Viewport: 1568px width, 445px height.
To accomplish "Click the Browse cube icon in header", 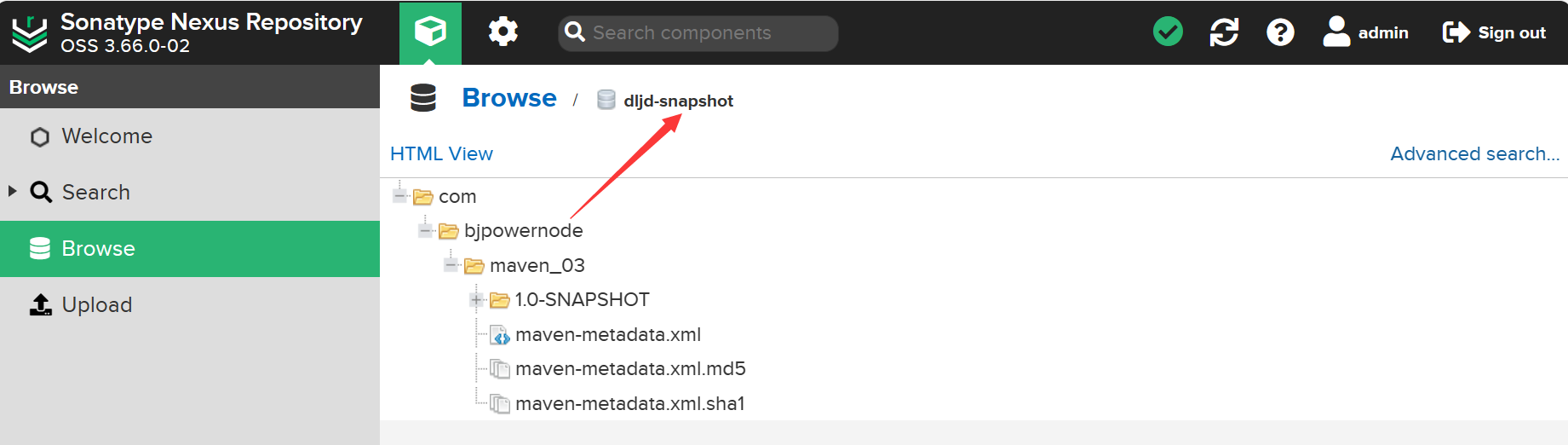I will coord(430,32).
